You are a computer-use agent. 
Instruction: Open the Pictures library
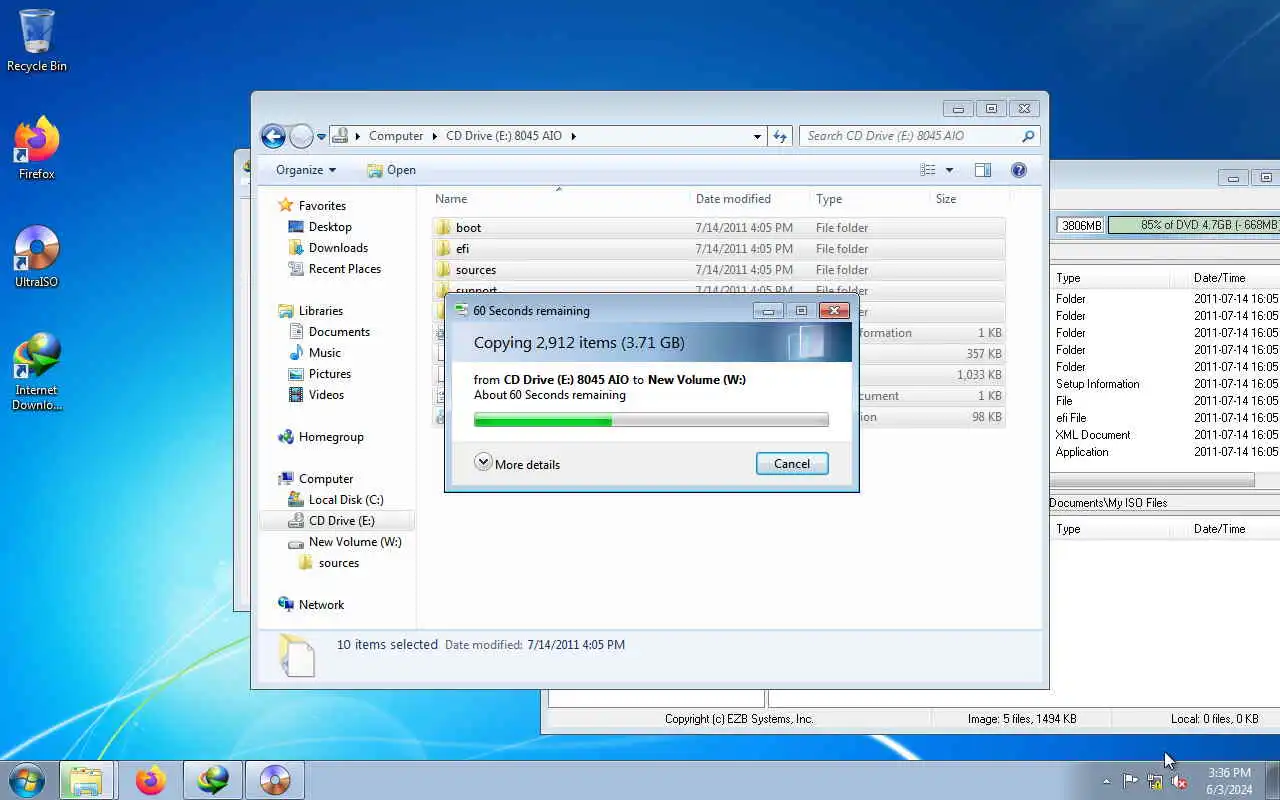[330, 374]
